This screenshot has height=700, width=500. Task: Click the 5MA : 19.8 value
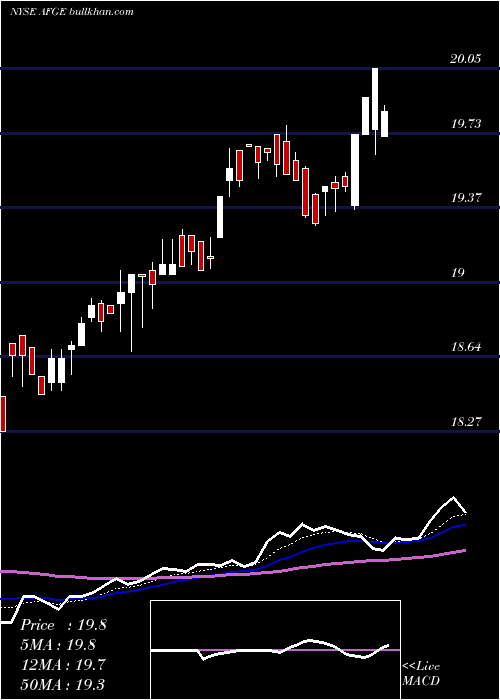[58, 645]
